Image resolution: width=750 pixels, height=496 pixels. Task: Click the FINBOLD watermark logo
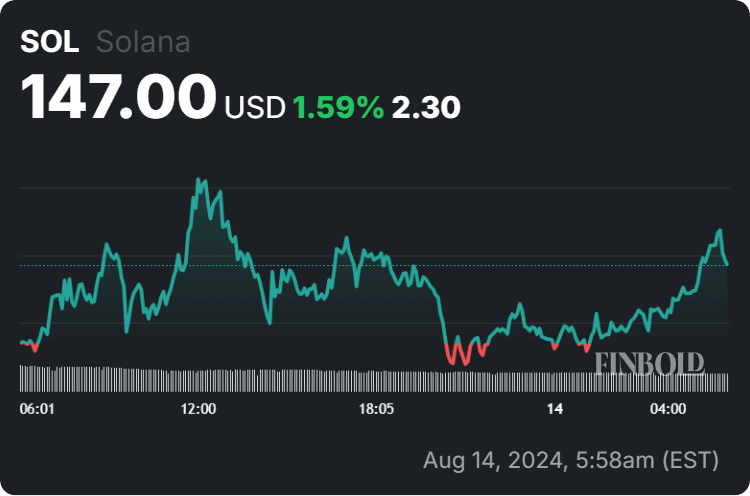[x=650, y=363]
